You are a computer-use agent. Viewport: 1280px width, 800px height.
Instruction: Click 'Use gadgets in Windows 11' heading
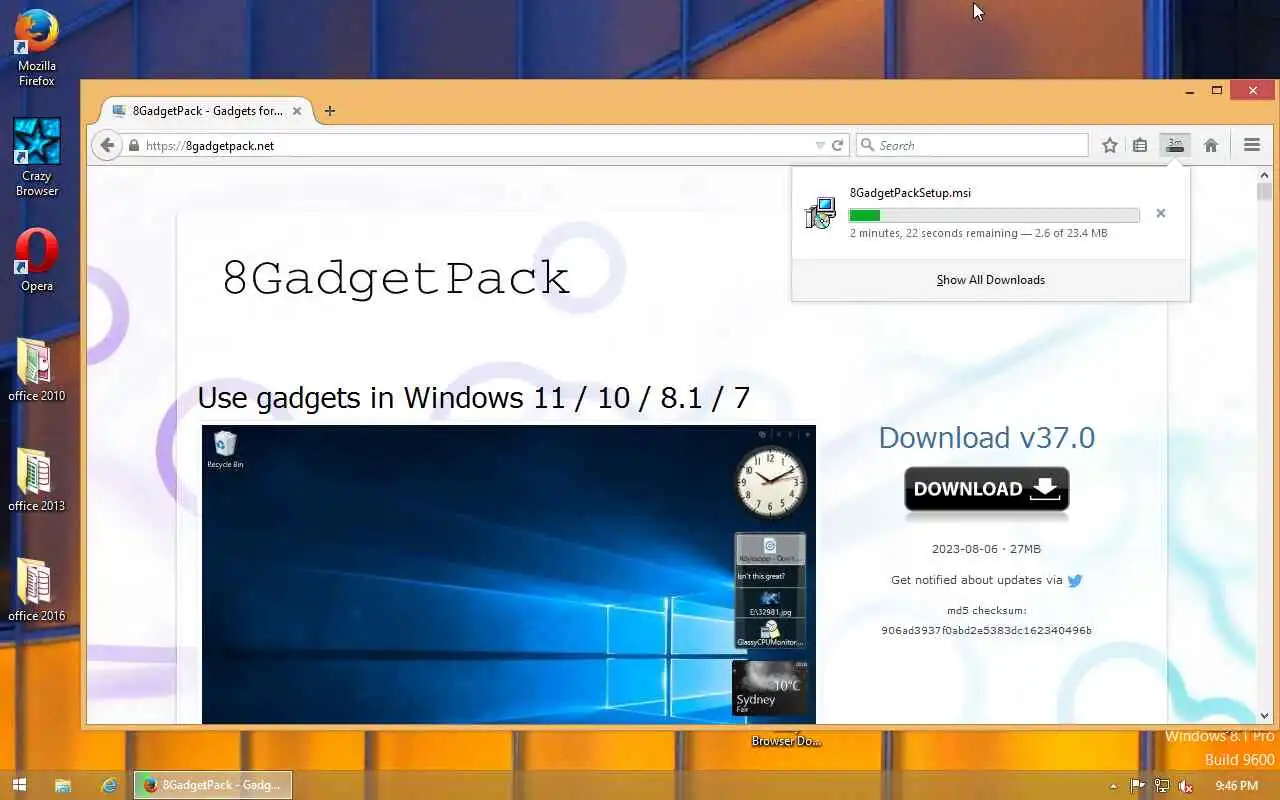[474, 398]
